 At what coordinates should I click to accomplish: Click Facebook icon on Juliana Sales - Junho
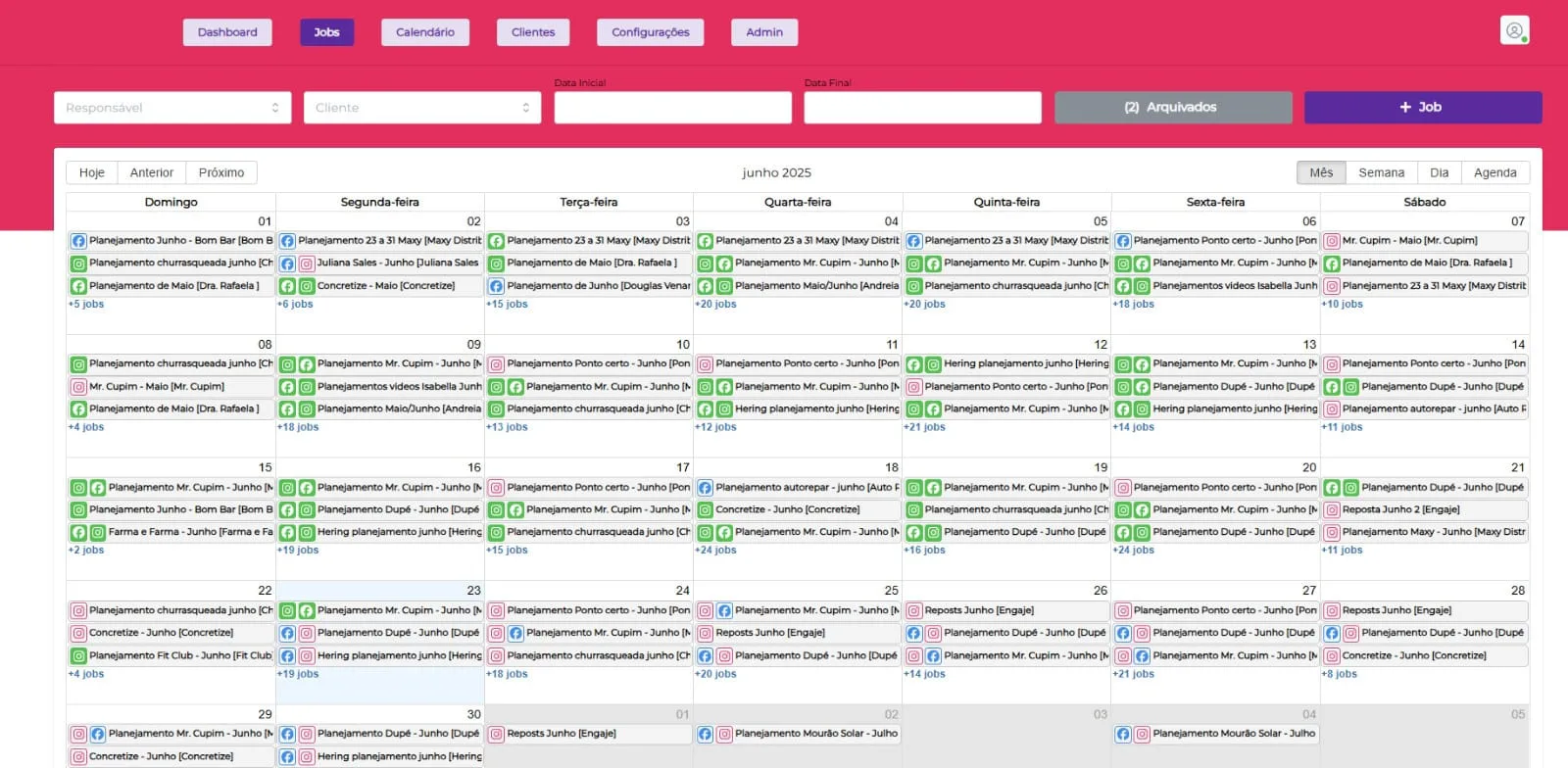point(287,264)
